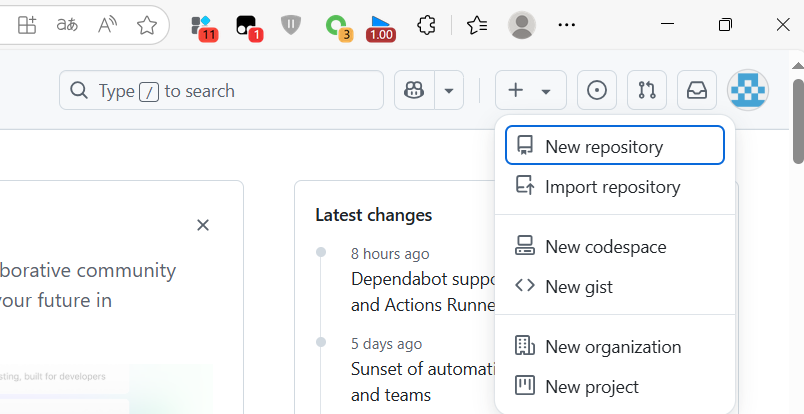
Task: Open browser Settings and more ellipsis
Action: [x=567, y=26]
